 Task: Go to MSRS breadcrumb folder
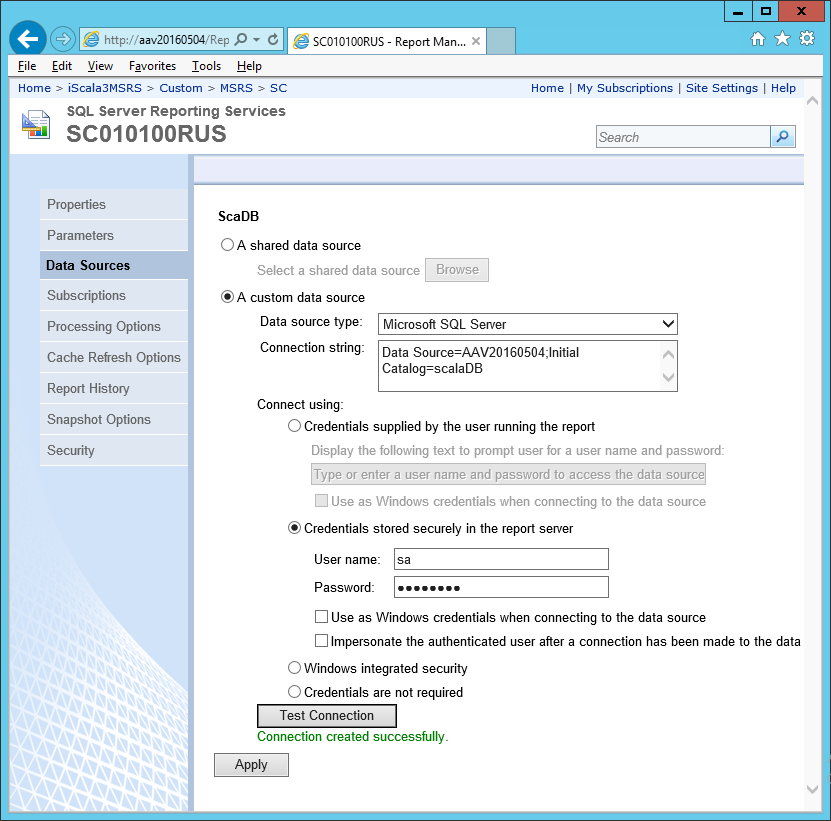(x=236, y=88)
